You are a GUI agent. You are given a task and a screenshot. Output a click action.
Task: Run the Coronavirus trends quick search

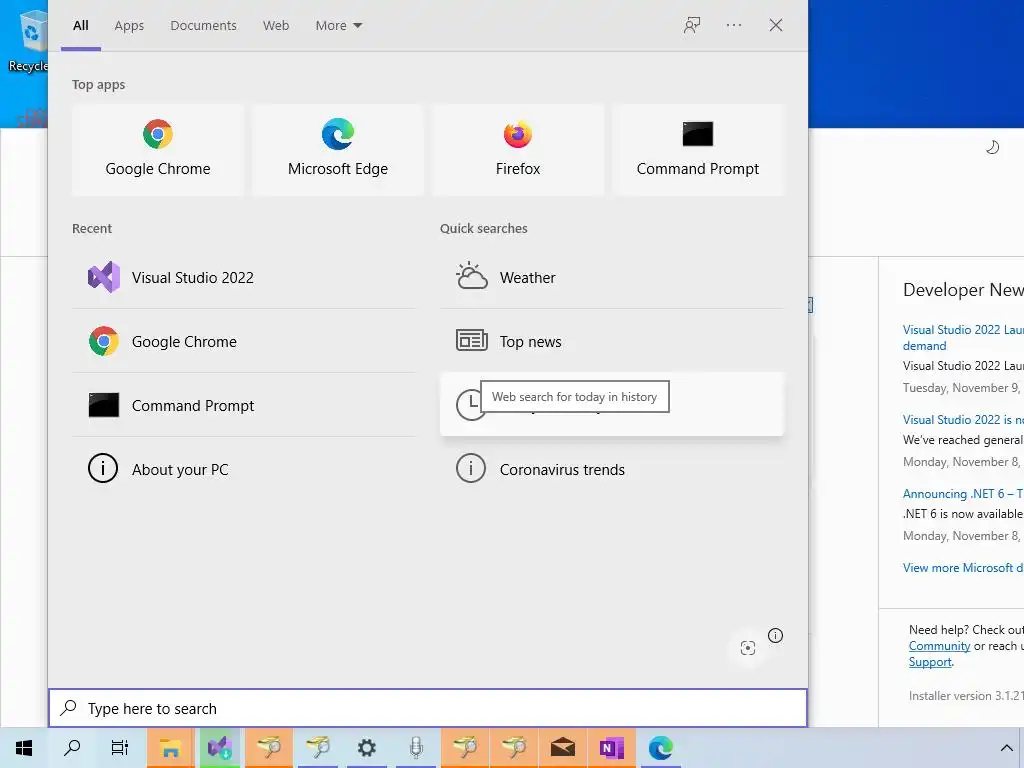[x=612, y=470]
